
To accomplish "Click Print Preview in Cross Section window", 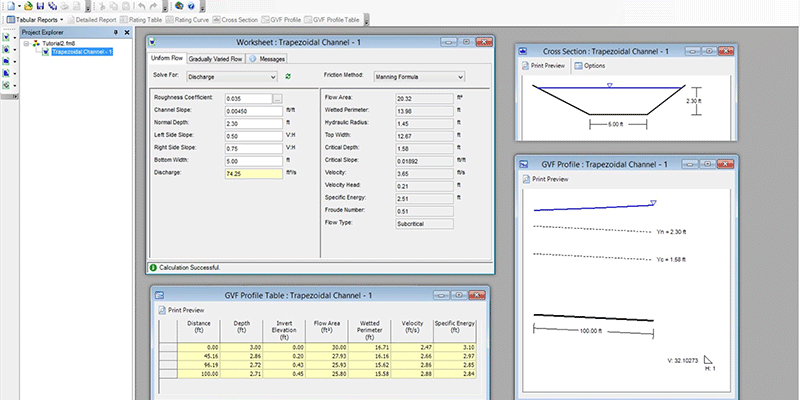I will coord(546,66).
